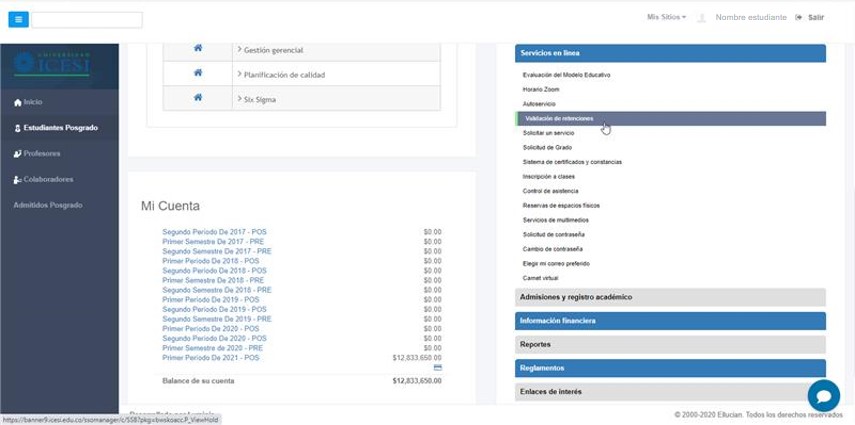
Task: Click the home icon beside Six Sigma
Action: click(198, 98)
